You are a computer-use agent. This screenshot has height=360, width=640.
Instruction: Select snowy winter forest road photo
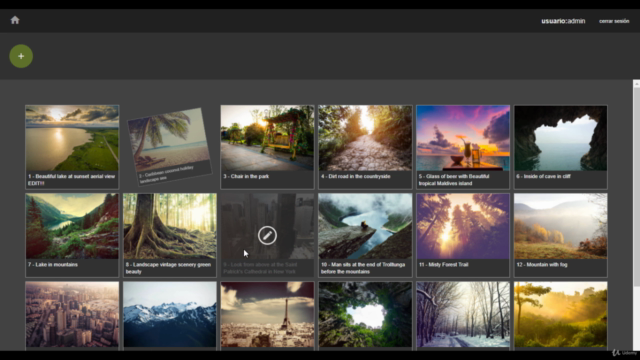[x=463, y=315]
